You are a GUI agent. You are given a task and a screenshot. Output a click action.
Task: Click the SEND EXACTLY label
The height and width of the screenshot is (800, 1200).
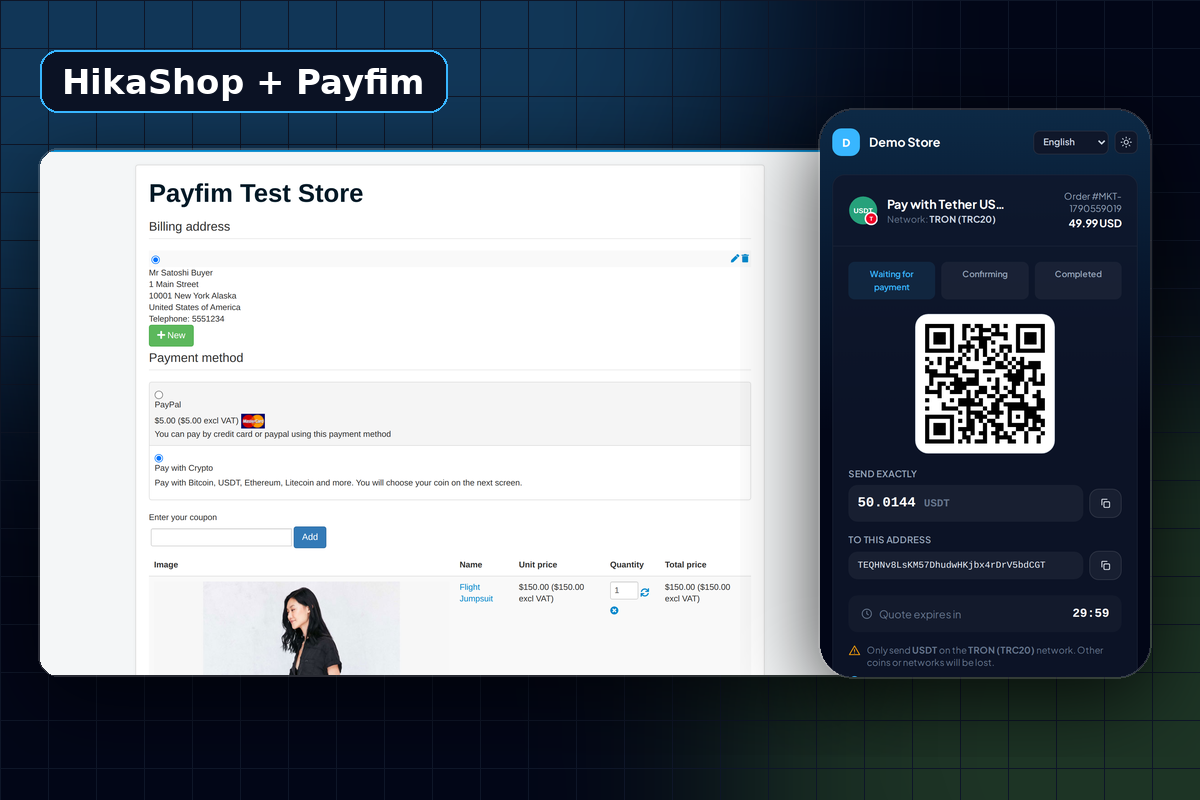click(x=882, y=474)
